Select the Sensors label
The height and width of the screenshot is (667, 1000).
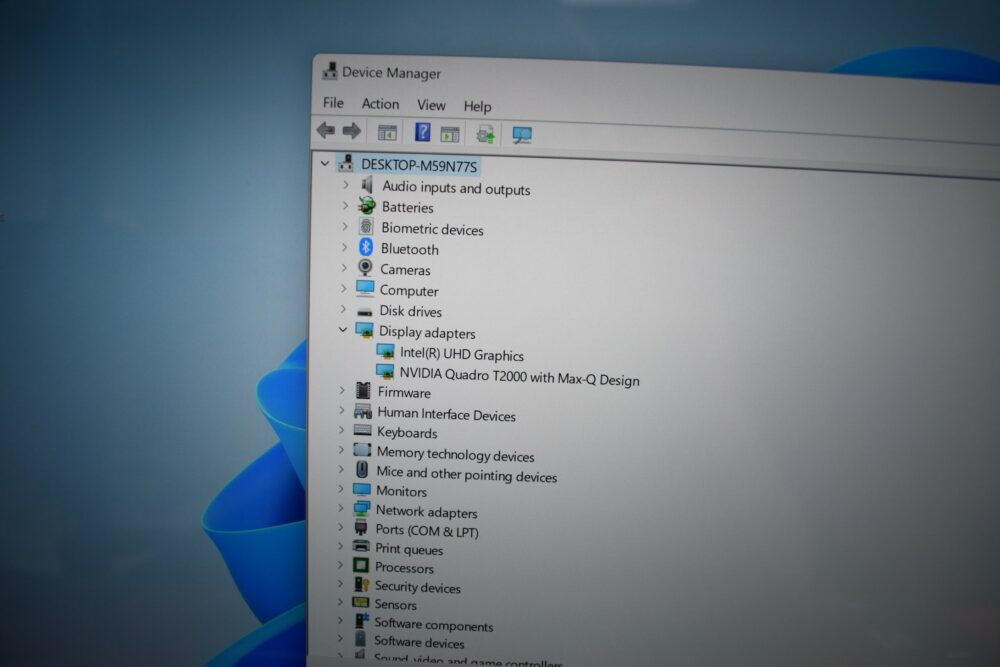tap(395, 605)
